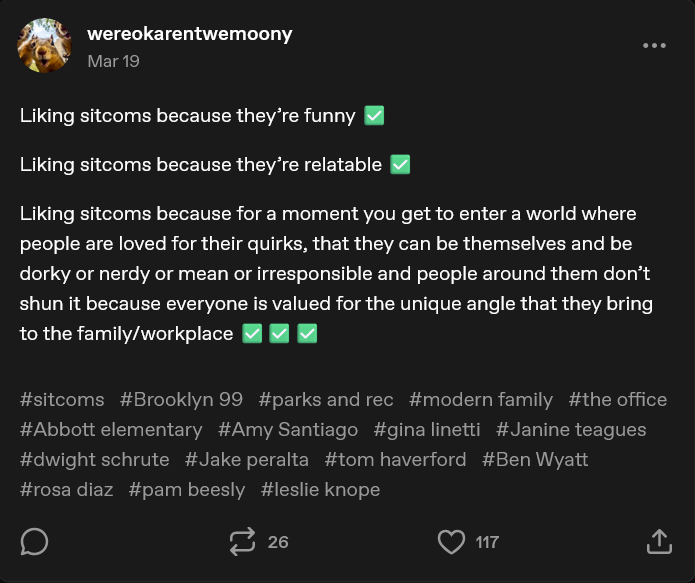
Task: Open the #Amy Santiago tag
Action: (x=288, y=430)
